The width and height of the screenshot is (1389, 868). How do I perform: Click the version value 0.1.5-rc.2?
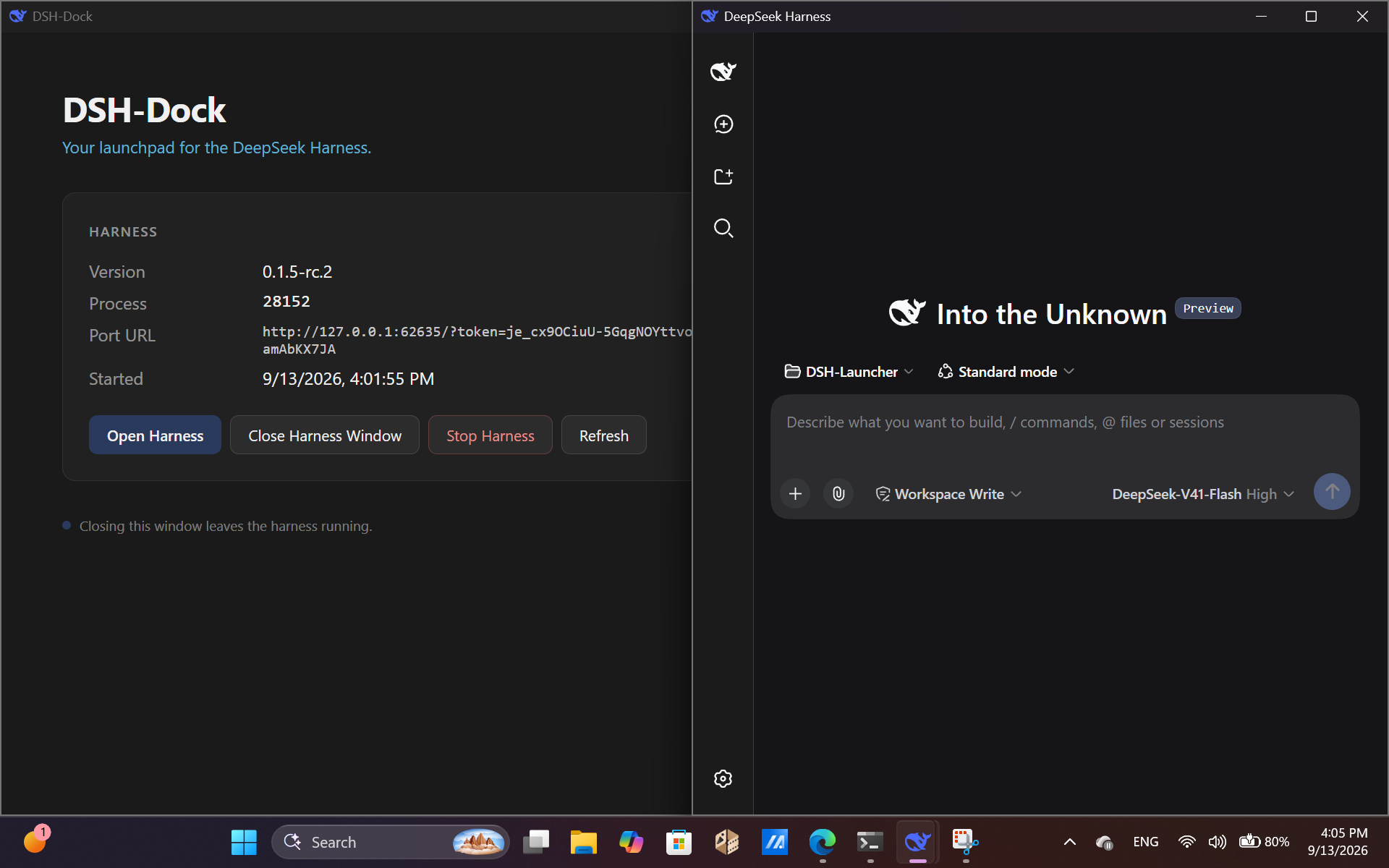coord(297,272)
